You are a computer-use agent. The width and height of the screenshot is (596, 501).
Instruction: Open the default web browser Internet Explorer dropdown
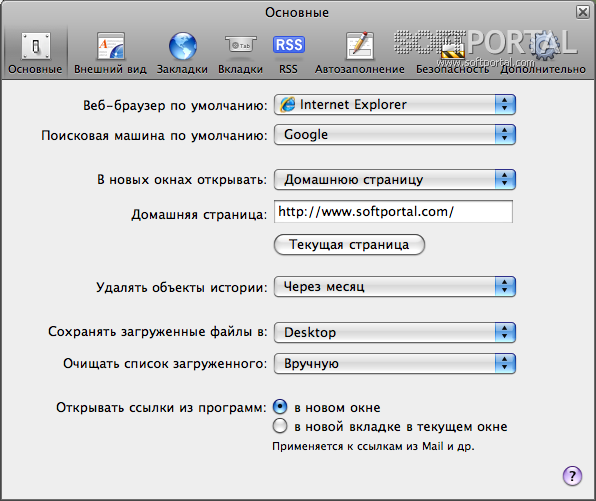click(395, 105)
